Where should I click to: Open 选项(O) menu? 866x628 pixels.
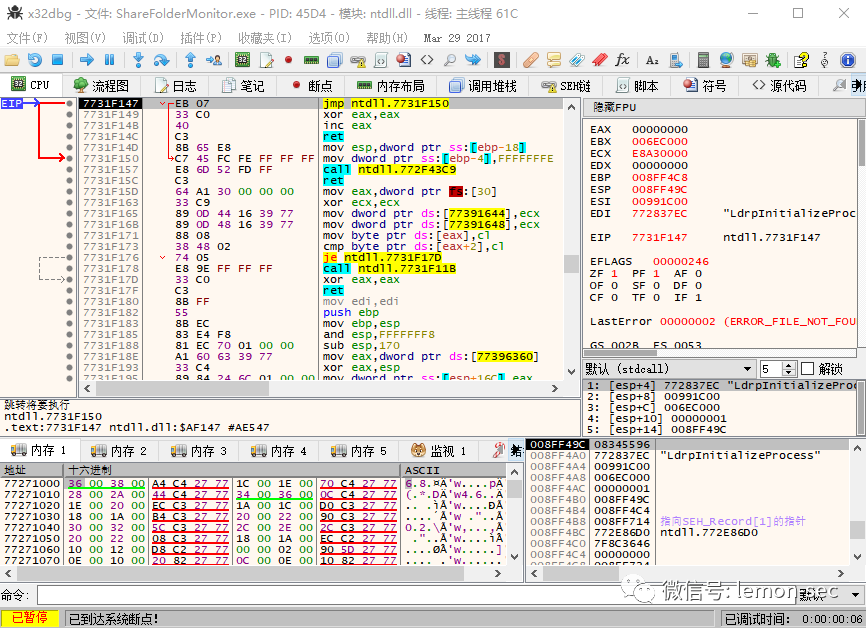click(x=329, y=38)
